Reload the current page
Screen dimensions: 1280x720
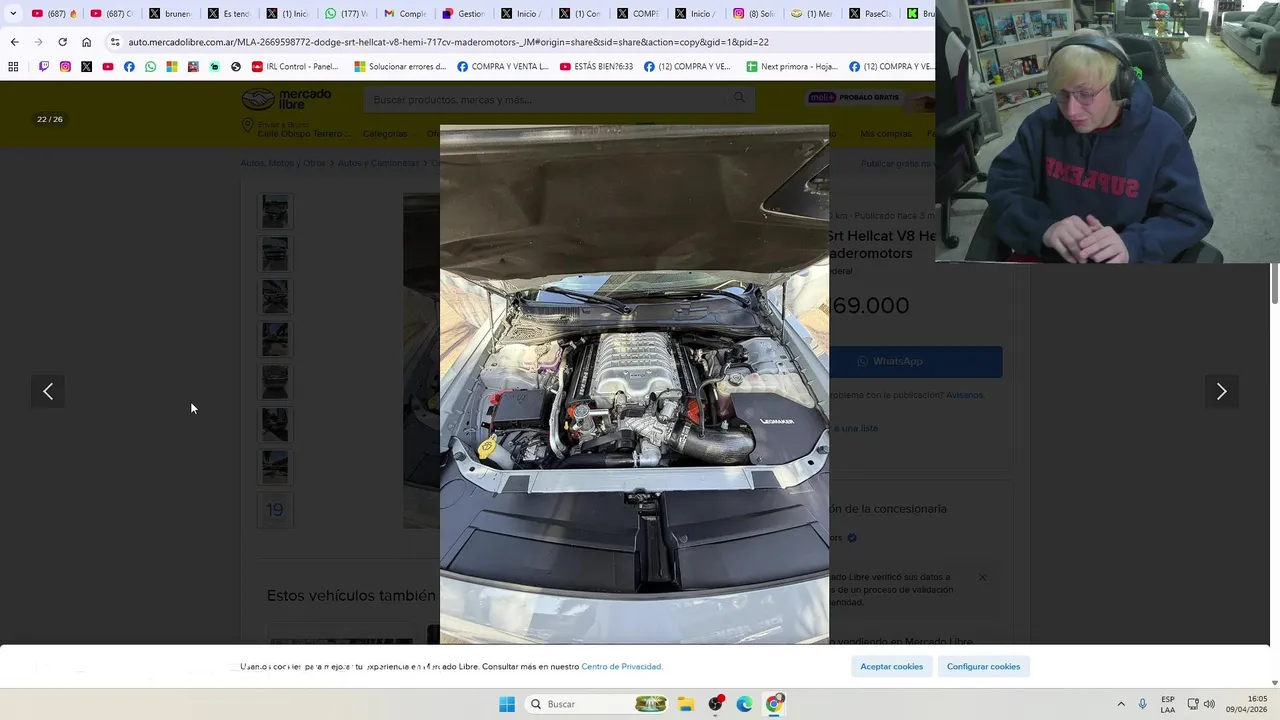coord(62,42)
